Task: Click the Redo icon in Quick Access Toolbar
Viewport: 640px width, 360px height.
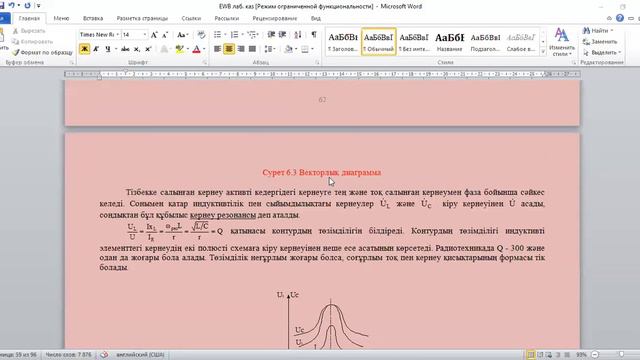Action: point(27,5)
